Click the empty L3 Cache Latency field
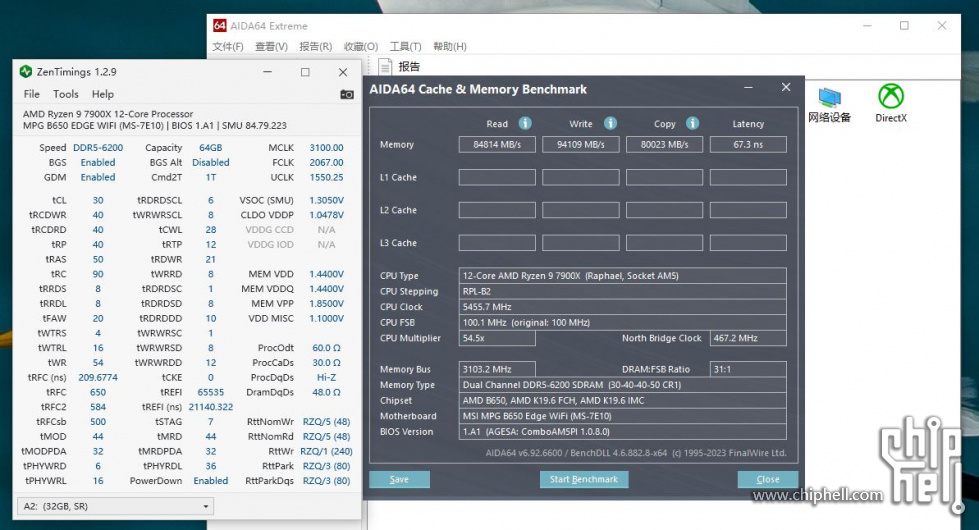Screen dimensions: 979x530 (748, 243)
